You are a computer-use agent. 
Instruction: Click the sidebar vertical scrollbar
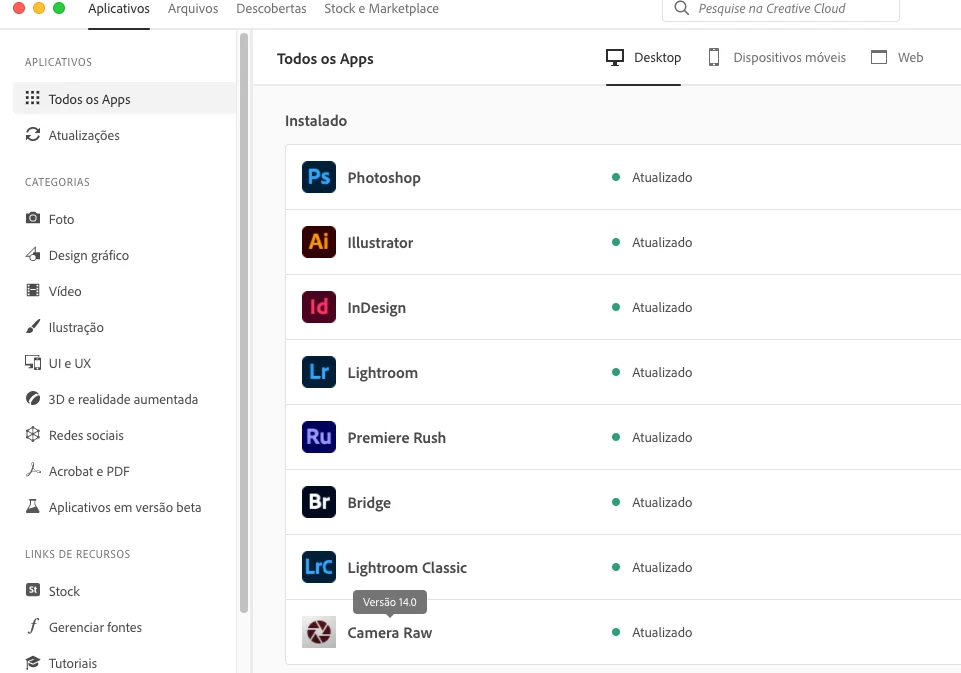tap(244, 320)
